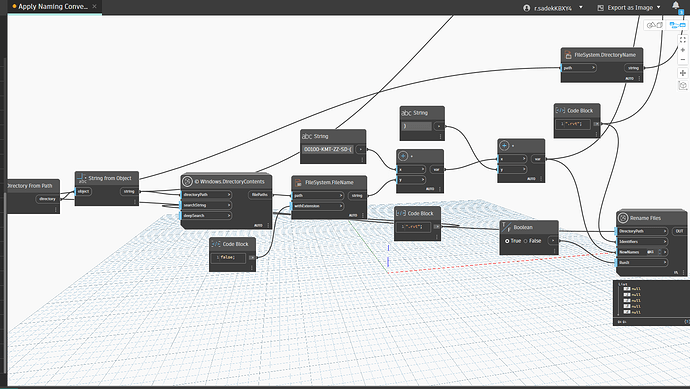
Task: Click the orbit cube icon
Action: (x=683, y=85)
